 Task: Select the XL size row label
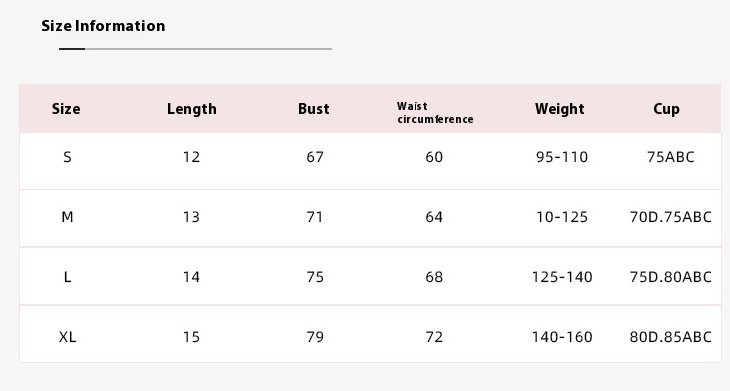67,337
